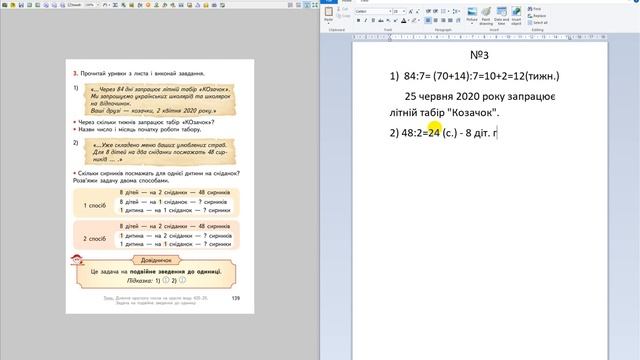Click the line starting "2) 48:2=24"

pos(443,133)
